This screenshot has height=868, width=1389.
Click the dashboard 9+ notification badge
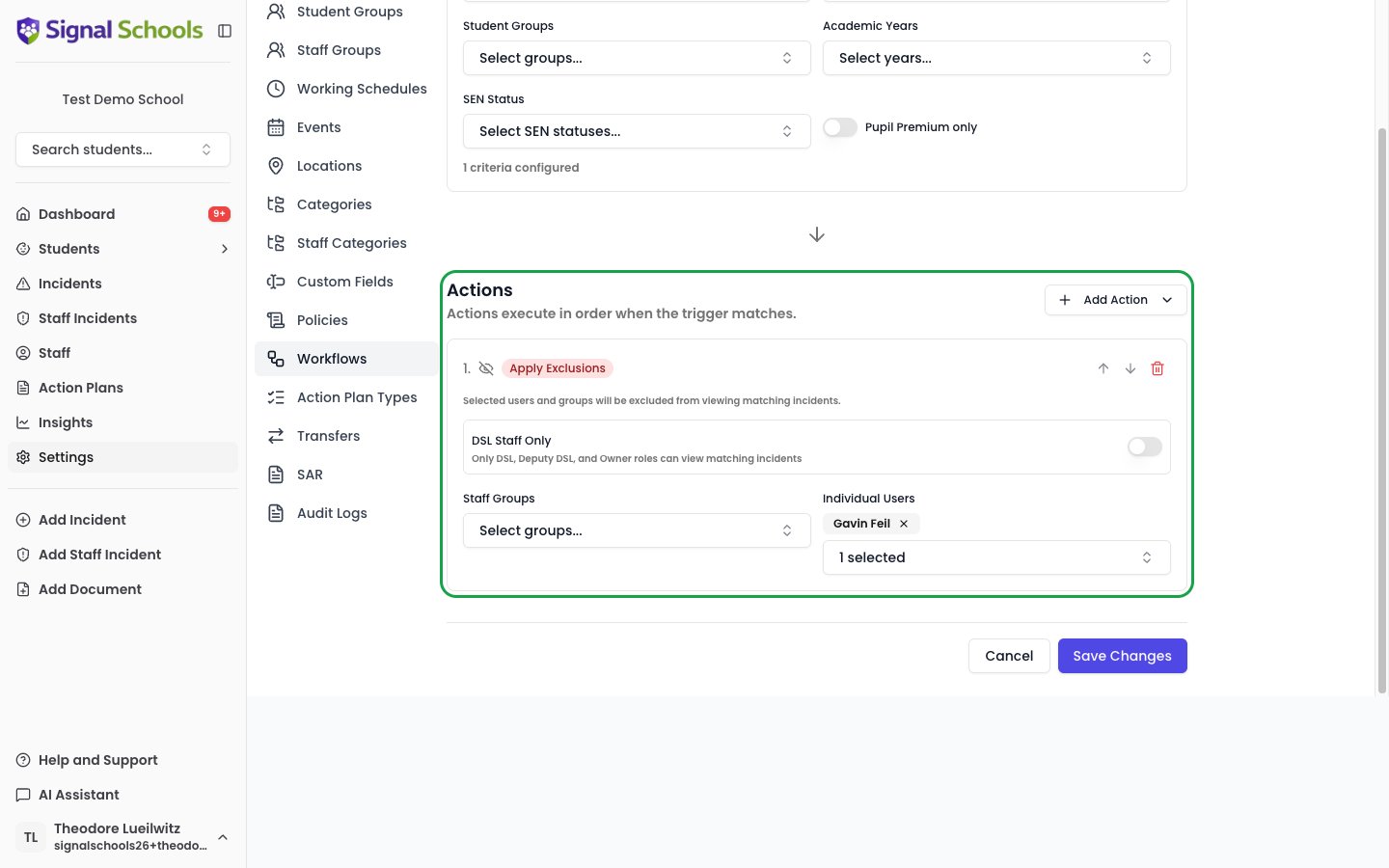tap(219, 214)
